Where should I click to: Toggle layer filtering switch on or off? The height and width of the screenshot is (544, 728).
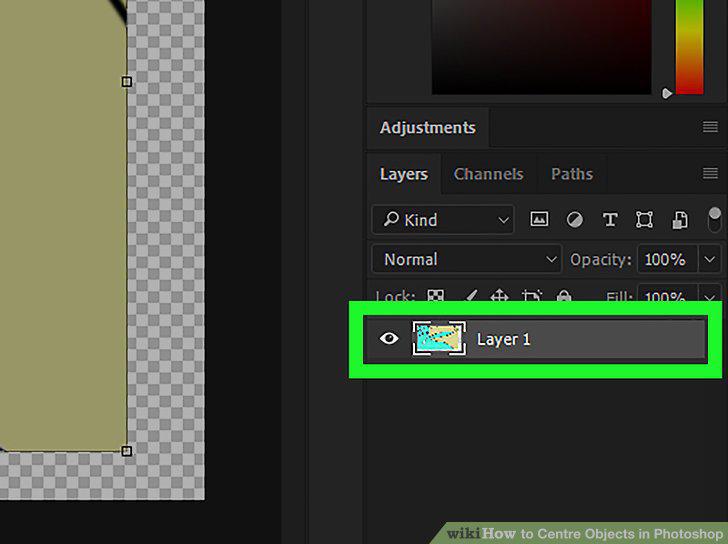click(714, 220)
